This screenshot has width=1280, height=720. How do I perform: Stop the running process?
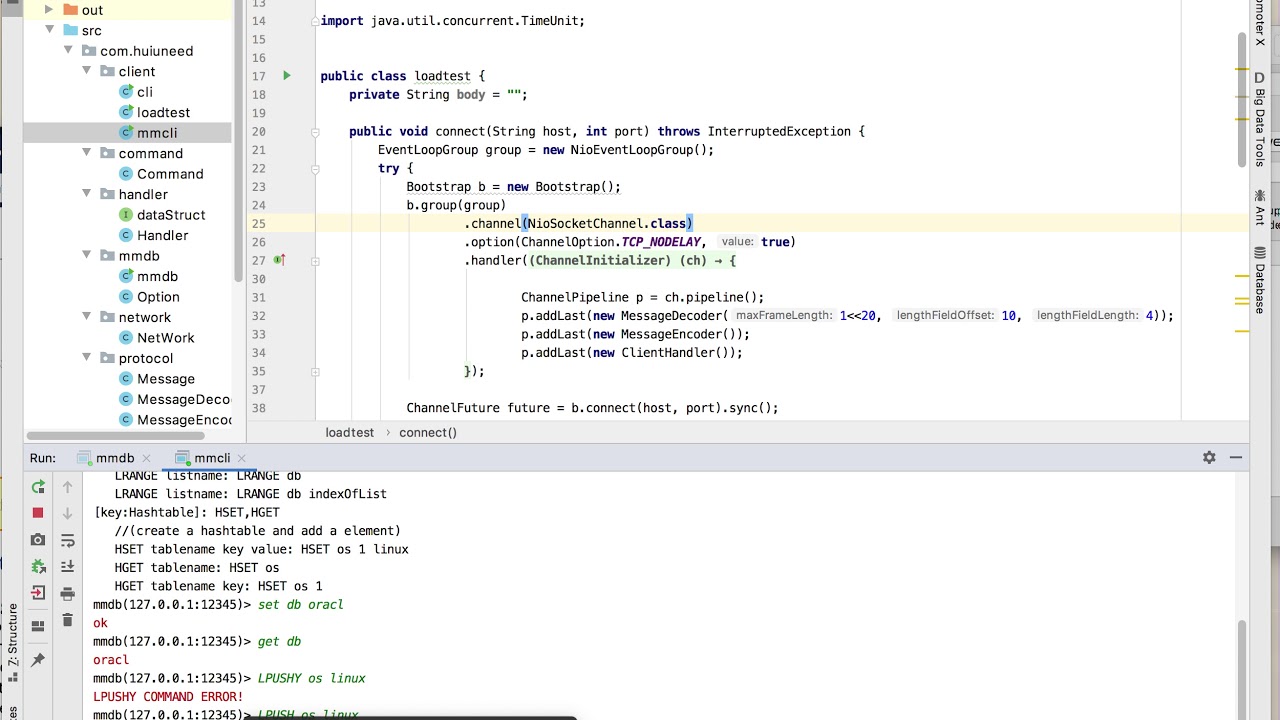pyautogui.click(x=38, y=513)
